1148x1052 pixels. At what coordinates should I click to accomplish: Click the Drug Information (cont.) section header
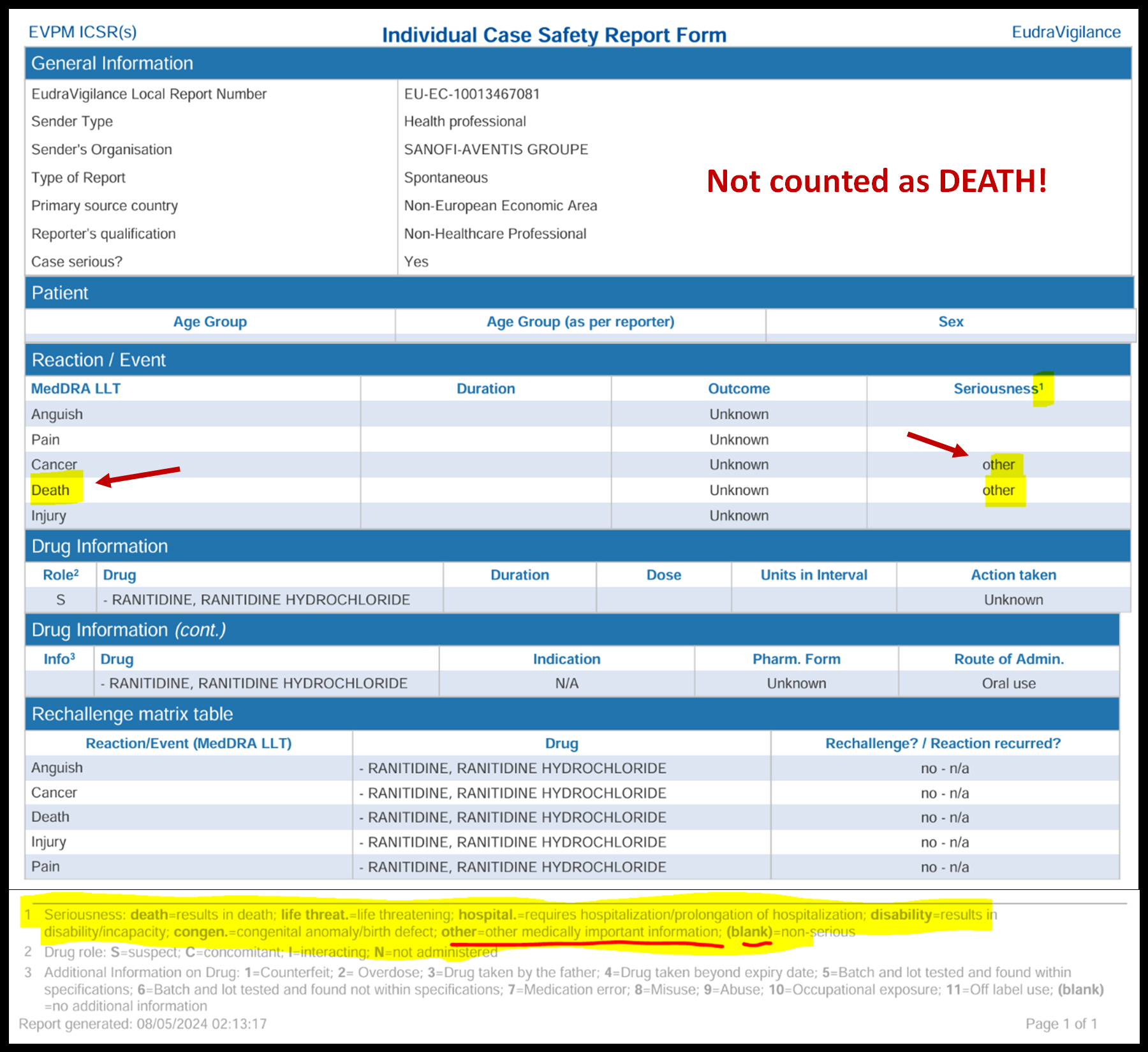[572, 630]
